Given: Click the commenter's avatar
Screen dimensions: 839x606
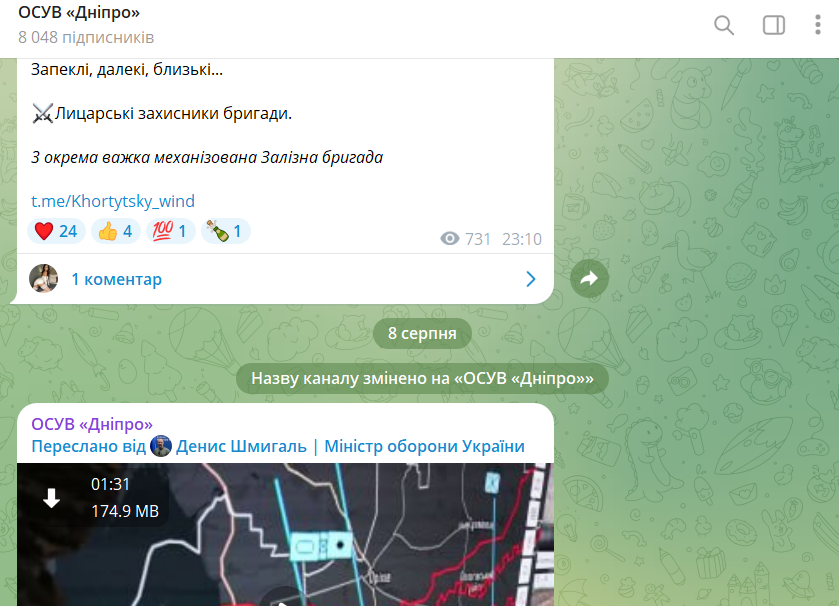Looking at the screenshot, I should (44, 278).
